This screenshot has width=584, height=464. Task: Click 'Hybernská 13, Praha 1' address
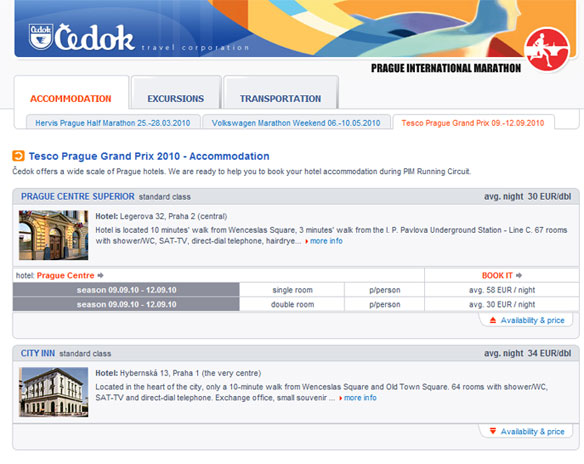(x=159, y=373)
